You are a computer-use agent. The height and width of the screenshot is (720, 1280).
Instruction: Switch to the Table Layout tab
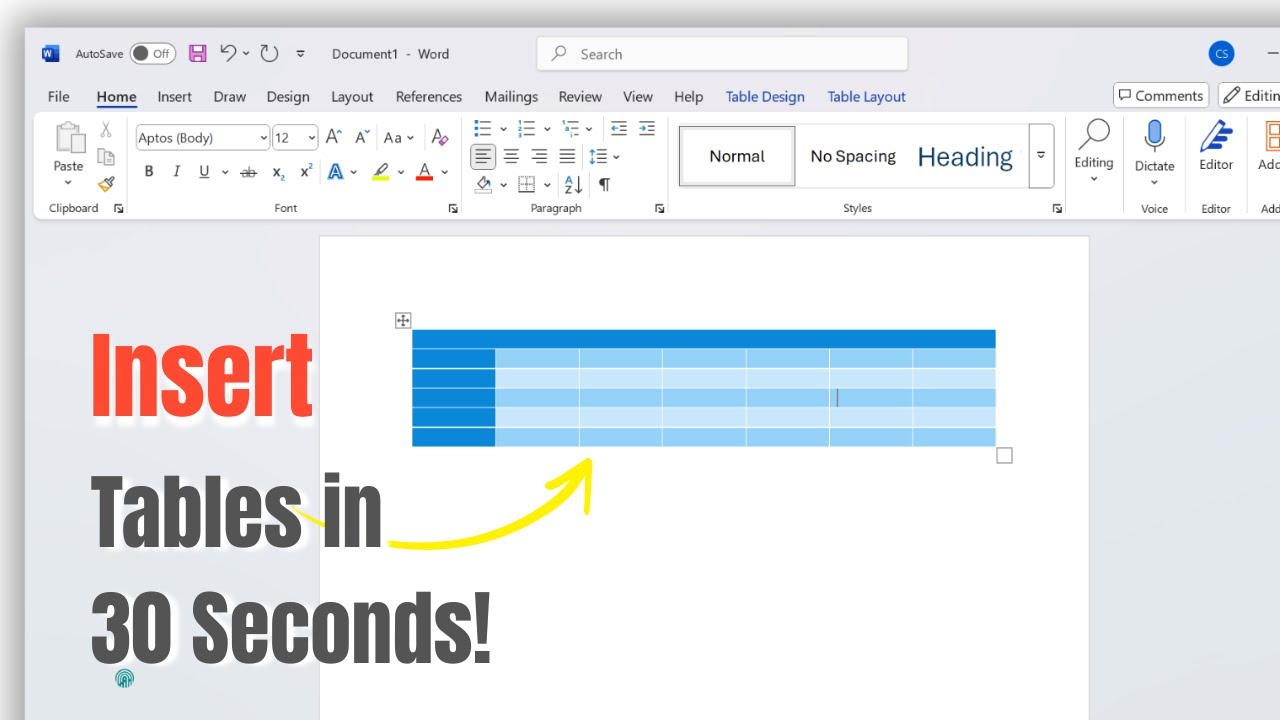click(867, 97)
